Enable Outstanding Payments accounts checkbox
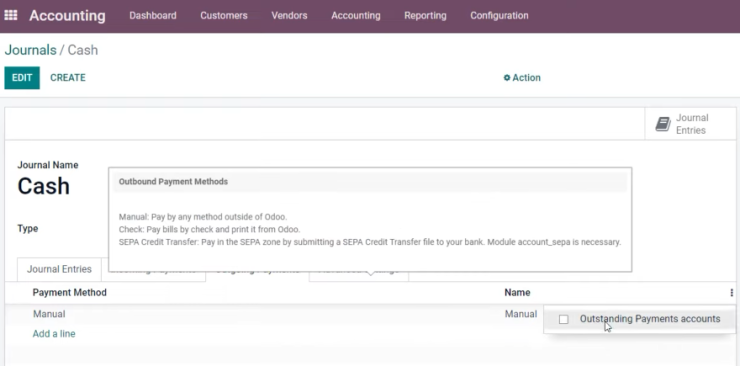Screen dimensions: 740x366 coord(563,319)
